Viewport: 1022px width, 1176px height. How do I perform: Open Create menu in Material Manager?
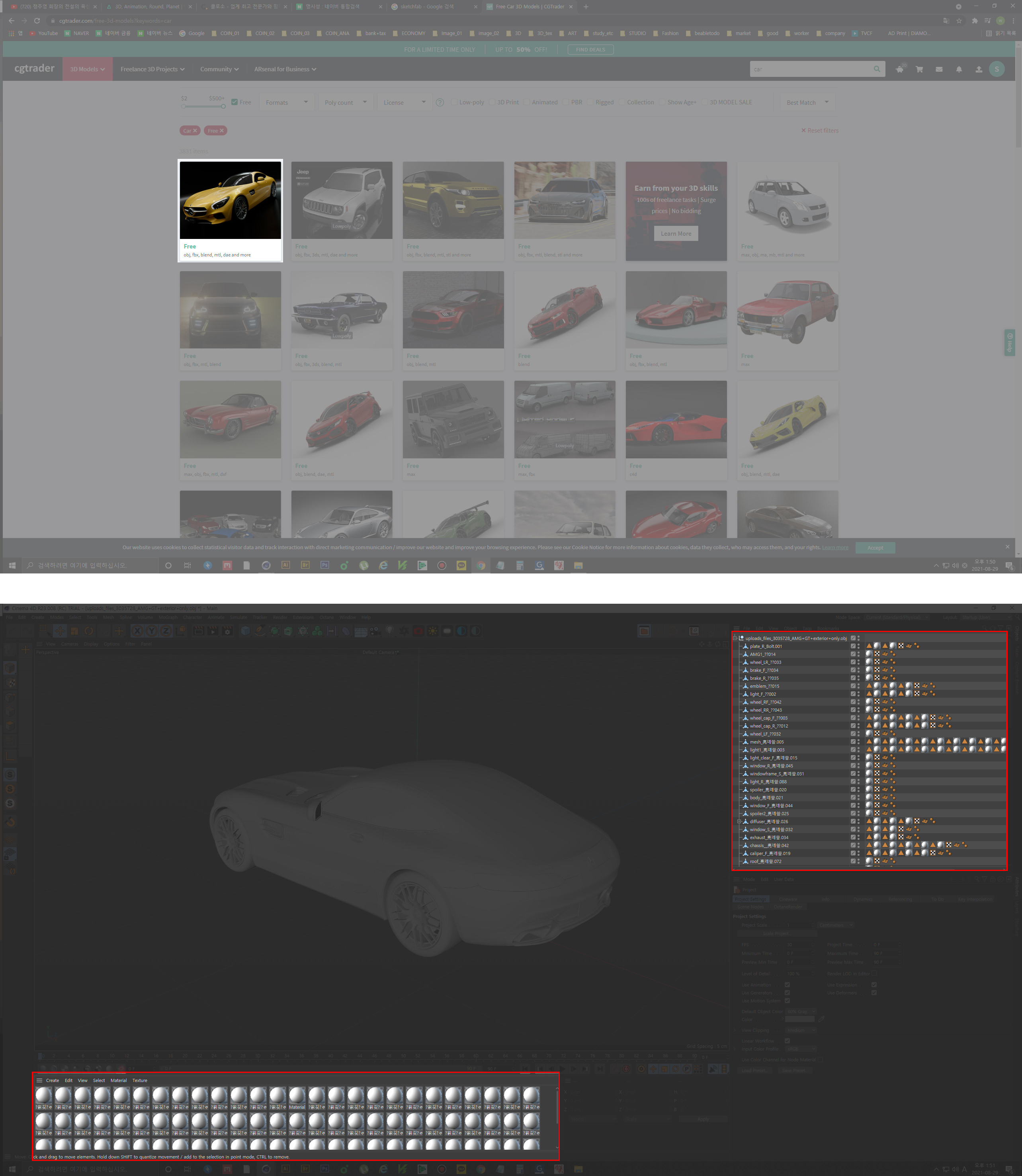pos(53,1081)
